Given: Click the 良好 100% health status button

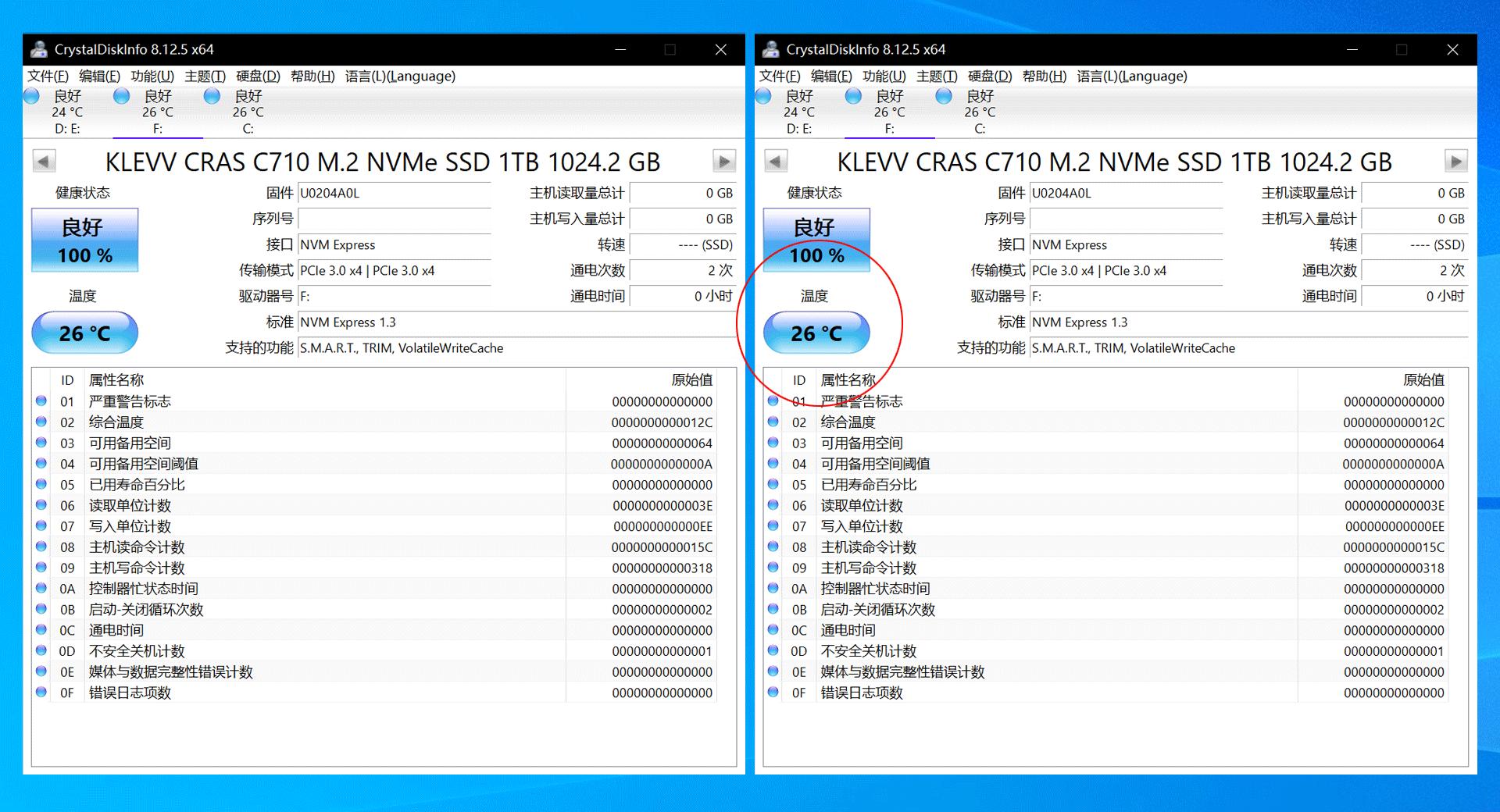Looking at the screenshot, I should pyautogui.click(x=85, y=240).
